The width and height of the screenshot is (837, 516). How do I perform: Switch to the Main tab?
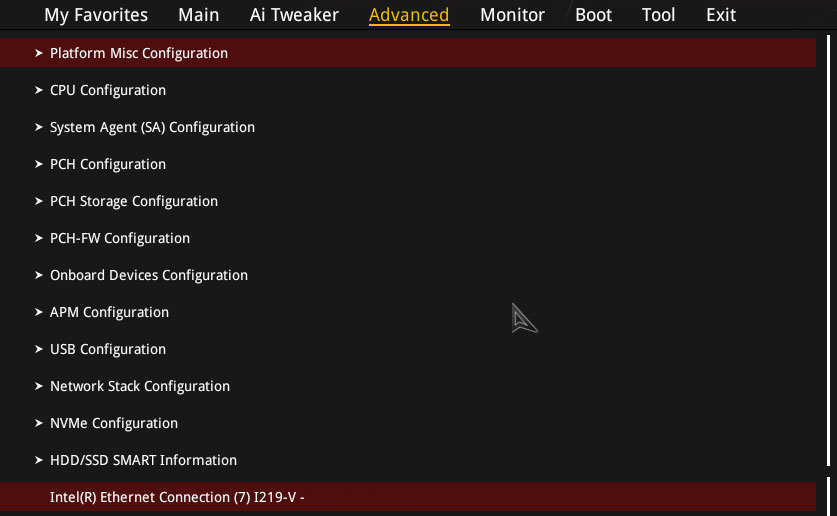pos(199,14)
